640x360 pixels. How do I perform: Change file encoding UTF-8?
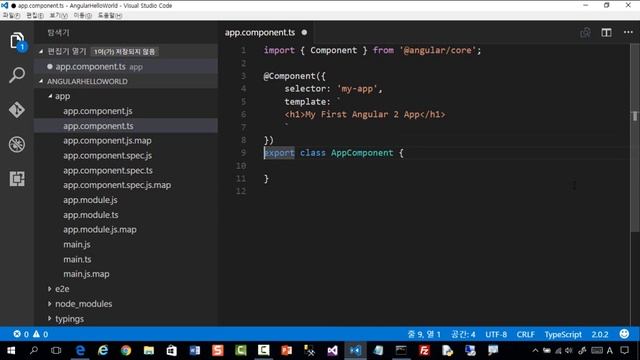496,334
